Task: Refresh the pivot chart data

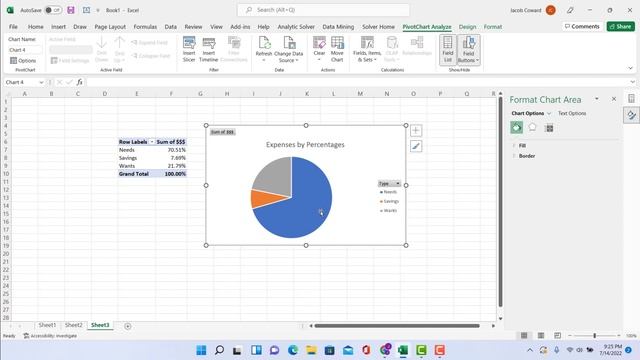Action: coord(264,49)
